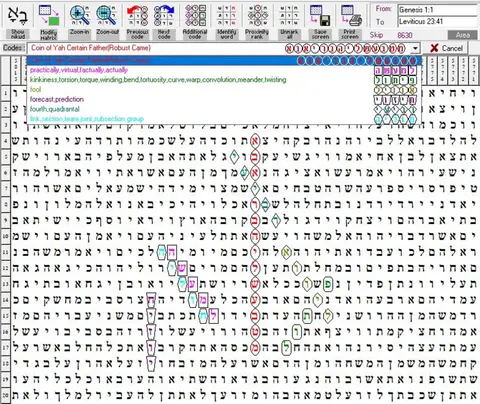Click row header number 20 of the matrix
Viewport: 480px width, 404px height.
tap(5, 395)
